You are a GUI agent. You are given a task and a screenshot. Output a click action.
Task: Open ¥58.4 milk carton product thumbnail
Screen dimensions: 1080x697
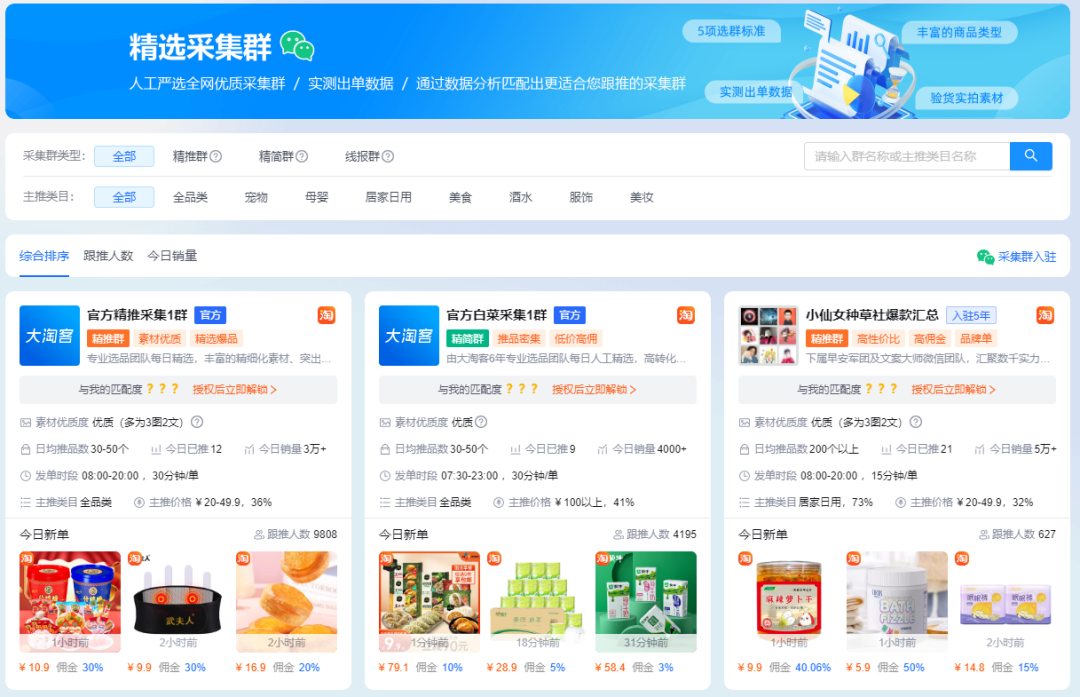646,601
